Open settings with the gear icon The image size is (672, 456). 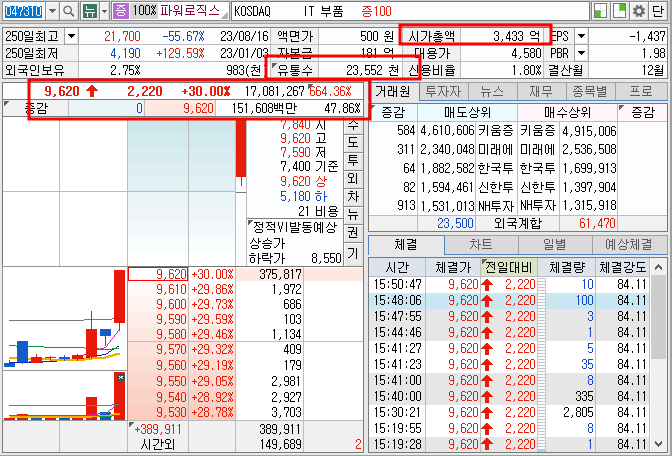click(x=639, y=11)
